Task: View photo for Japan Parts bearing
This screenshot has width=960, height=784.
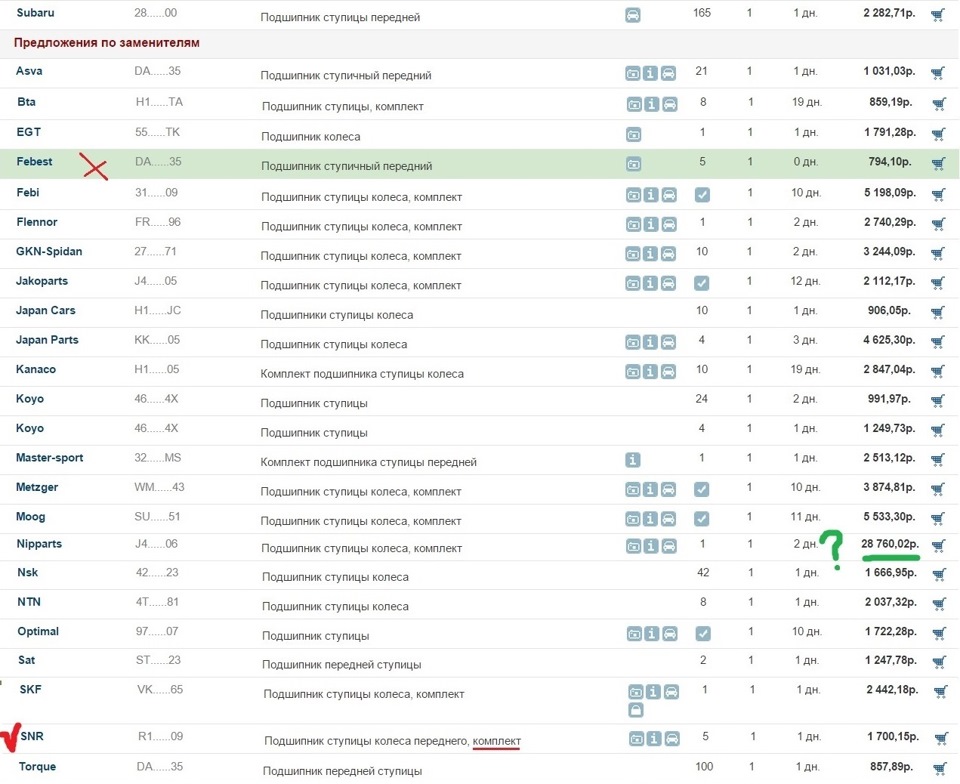Action: (x=633, y=342)
